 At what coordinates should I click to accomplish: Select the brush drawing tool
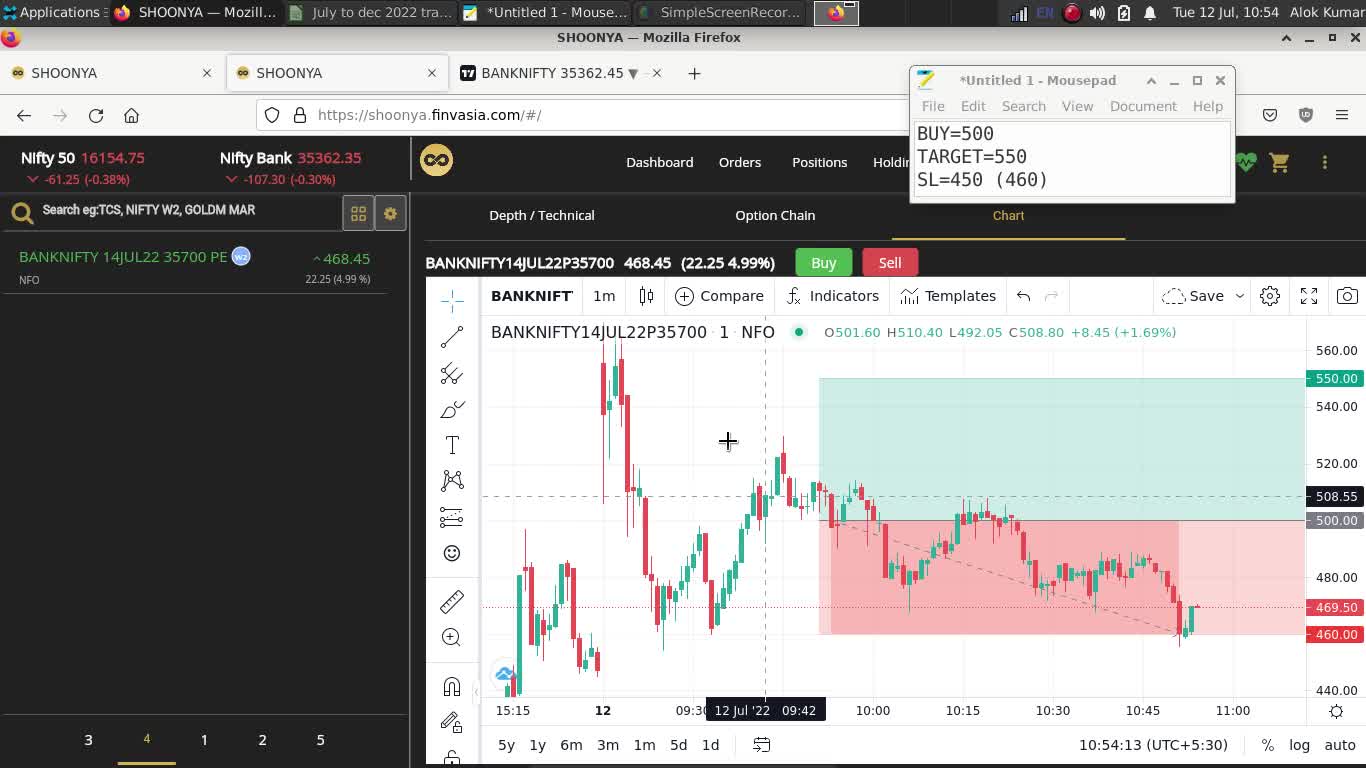pos(452,409)
